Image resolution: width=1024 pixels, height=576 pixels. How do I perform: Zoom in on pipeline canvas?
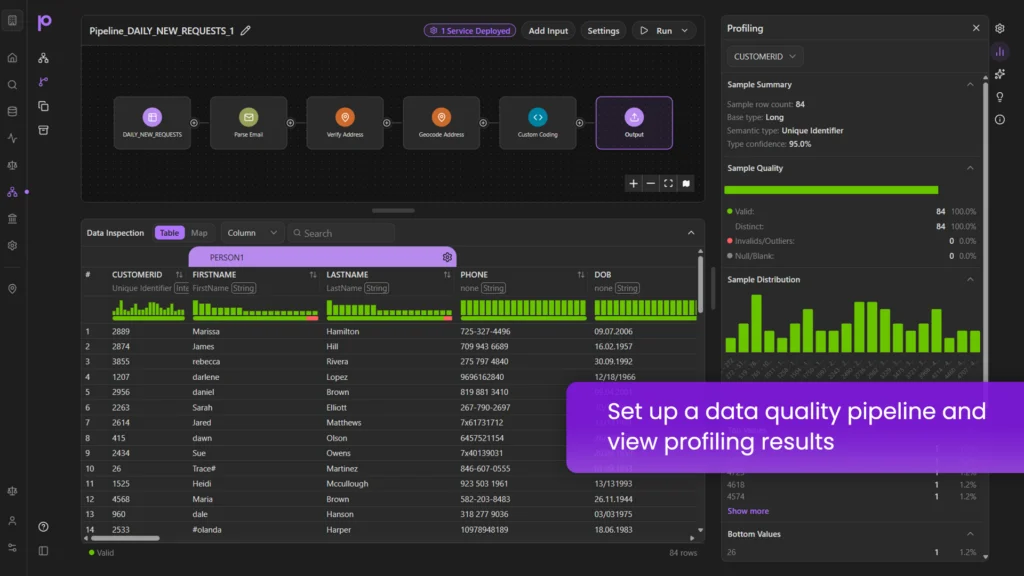coord(633,184)
